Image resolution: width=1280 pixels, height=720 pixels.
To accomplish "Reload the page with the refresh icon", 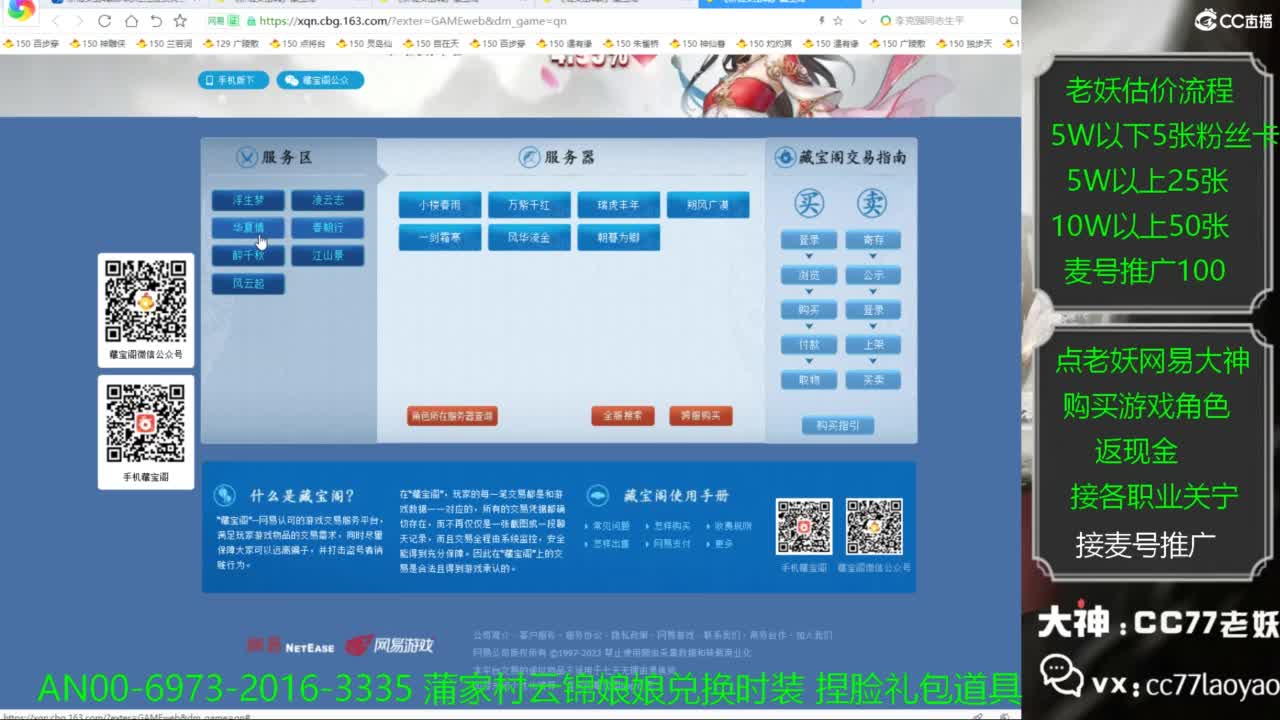I will click(x=105, y=21).
